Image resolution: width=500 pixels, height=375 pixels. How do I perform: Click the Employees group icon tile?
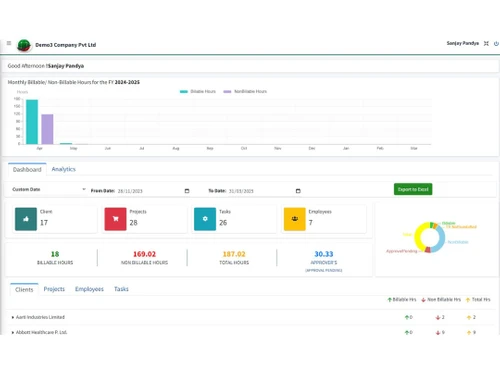click(x=295, y=219)
